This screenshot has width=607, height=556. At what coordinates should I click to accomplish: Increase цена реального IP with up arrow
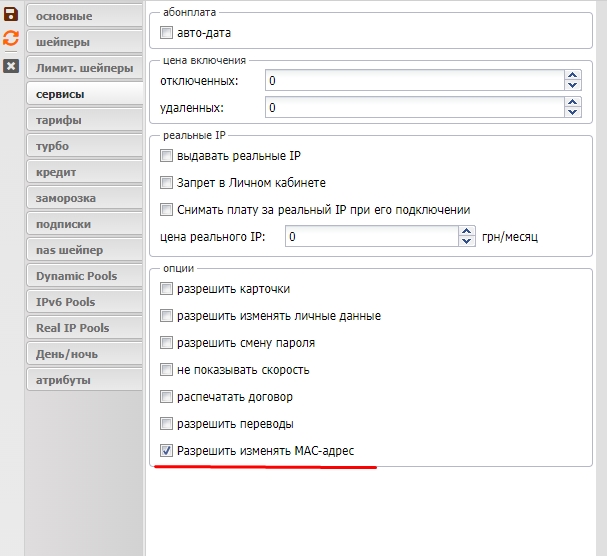click(x=466, y=232)
